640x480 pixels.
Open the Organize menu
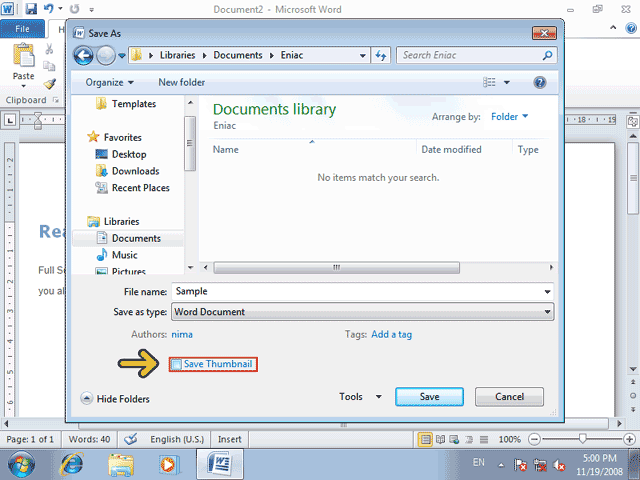point(109,82)
